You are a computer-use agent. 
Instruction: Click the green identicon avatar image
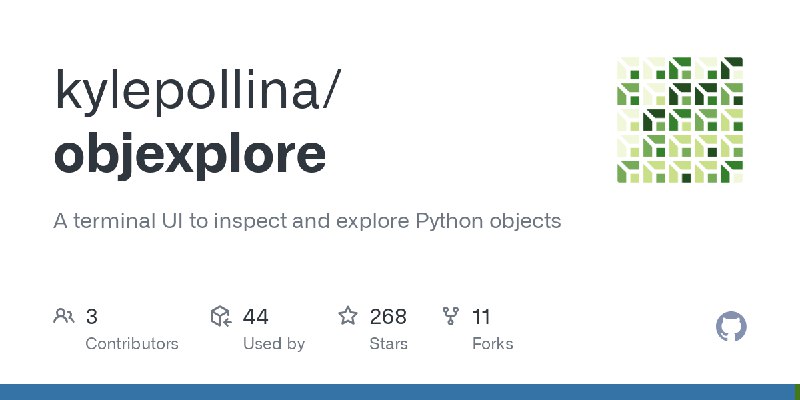coord(680,120)
